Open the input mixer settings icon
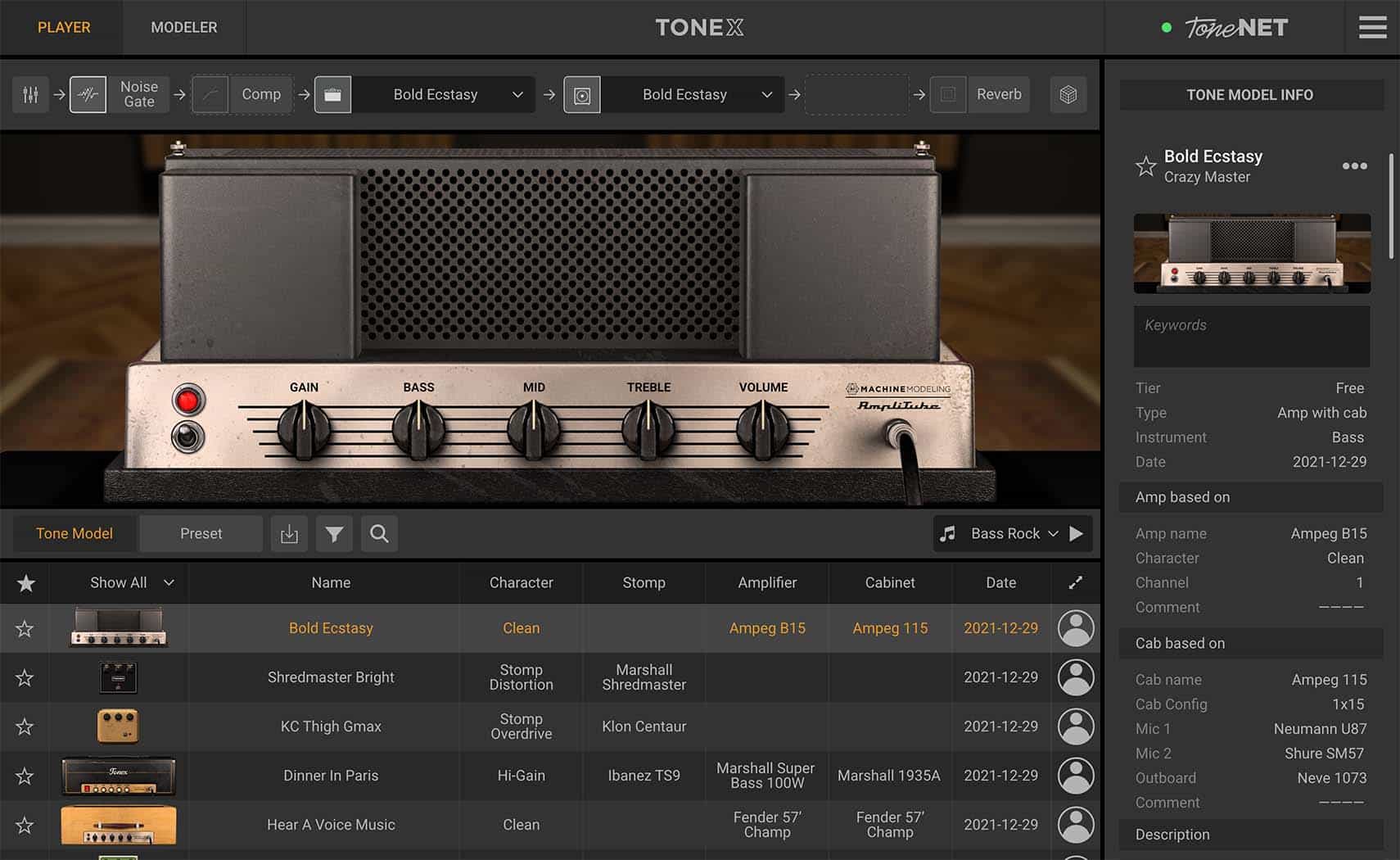1400x860 pixels. 30,95
